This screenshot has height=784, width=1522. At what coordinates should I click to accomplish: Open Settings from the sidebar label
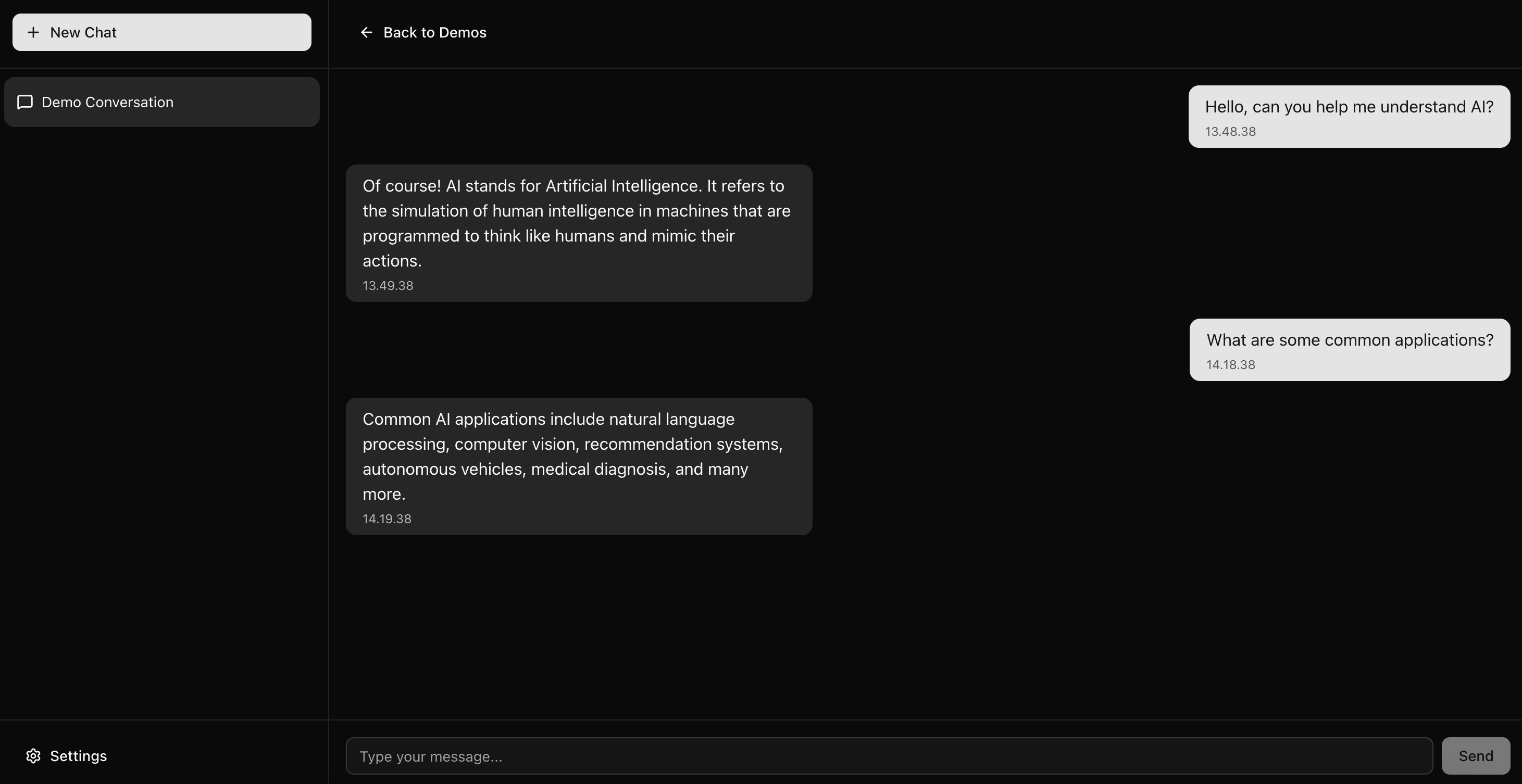78,756
